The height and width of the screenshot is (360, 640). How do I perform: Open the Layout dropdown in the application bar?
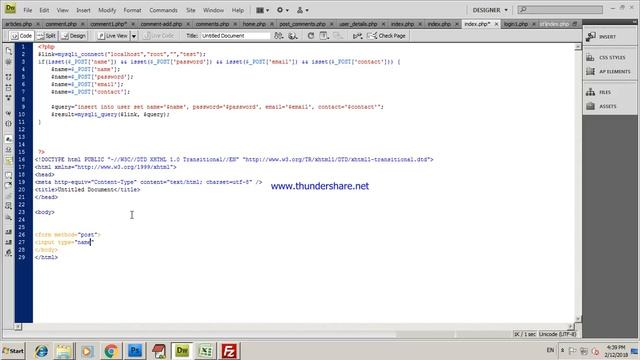coord(262,10)
